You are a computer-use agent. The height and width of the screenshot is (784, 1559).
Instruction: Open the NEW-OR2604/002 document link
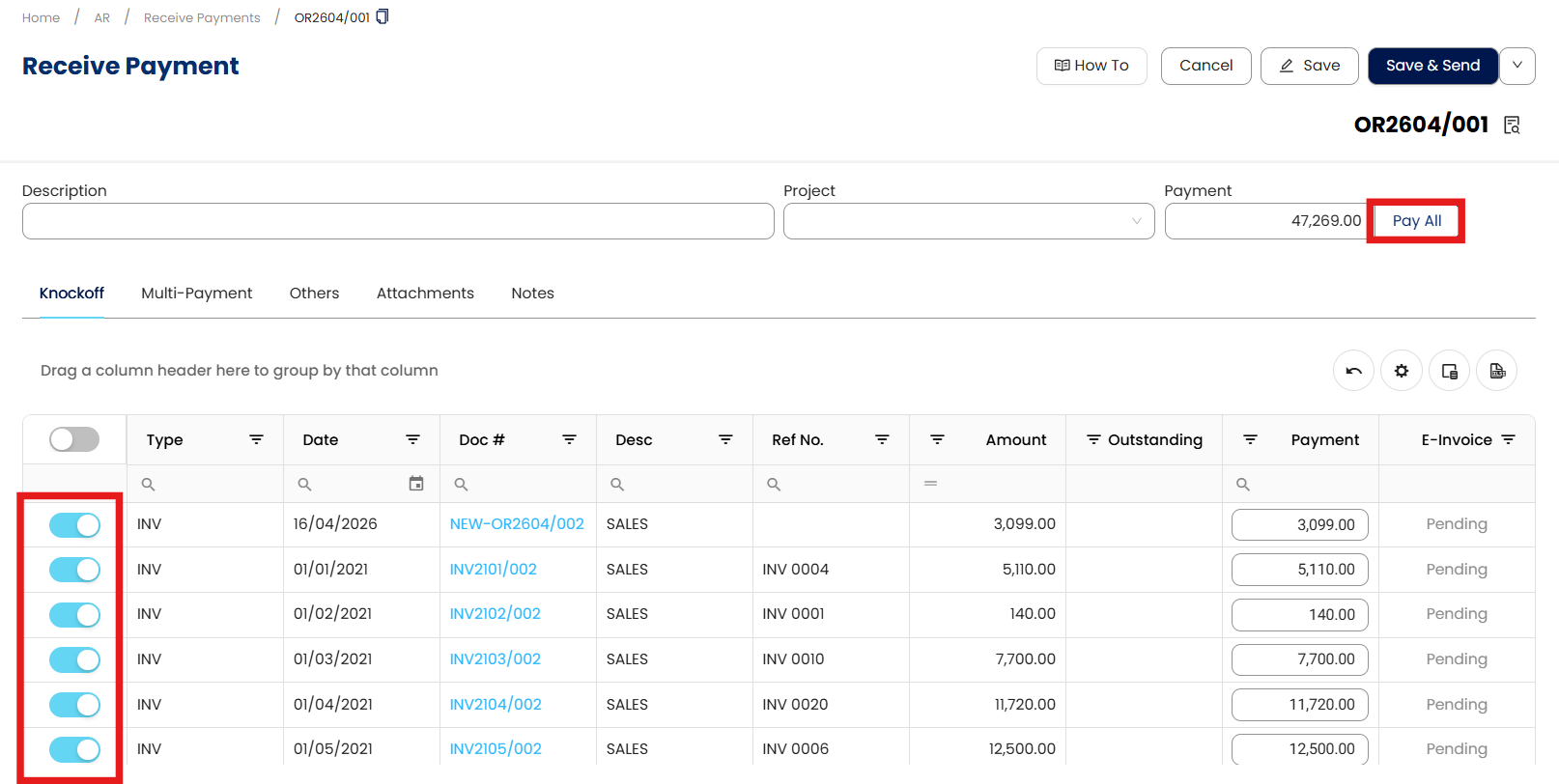tap(517, 524)
